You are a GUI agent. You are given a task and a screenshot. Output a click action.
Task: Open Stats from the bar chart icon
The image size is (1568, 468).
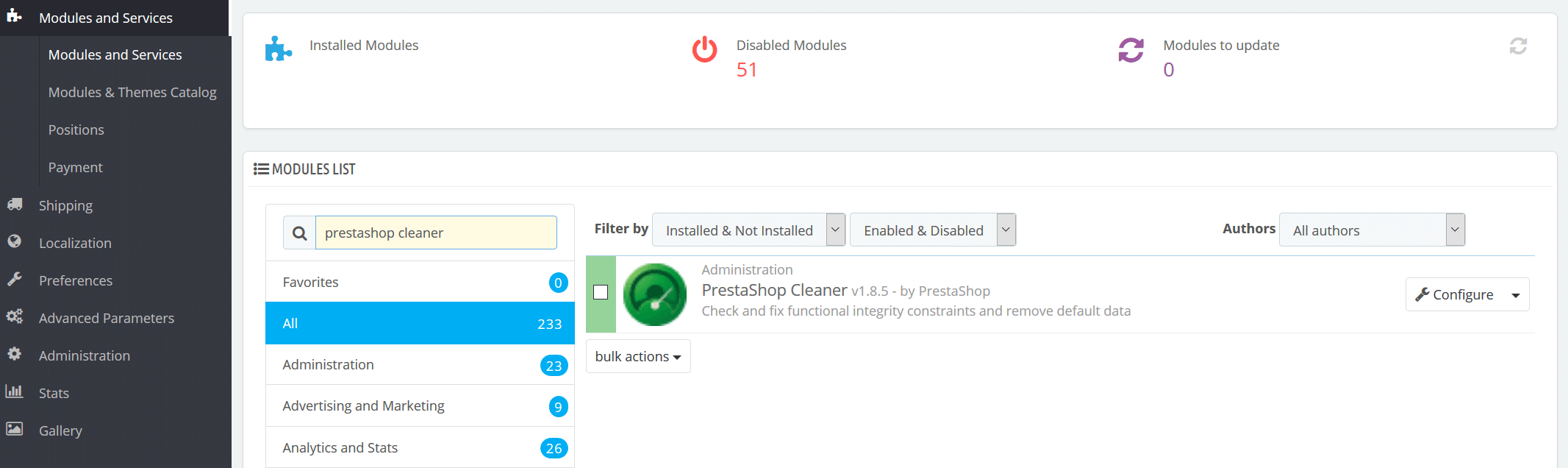[x=14, y=391]
